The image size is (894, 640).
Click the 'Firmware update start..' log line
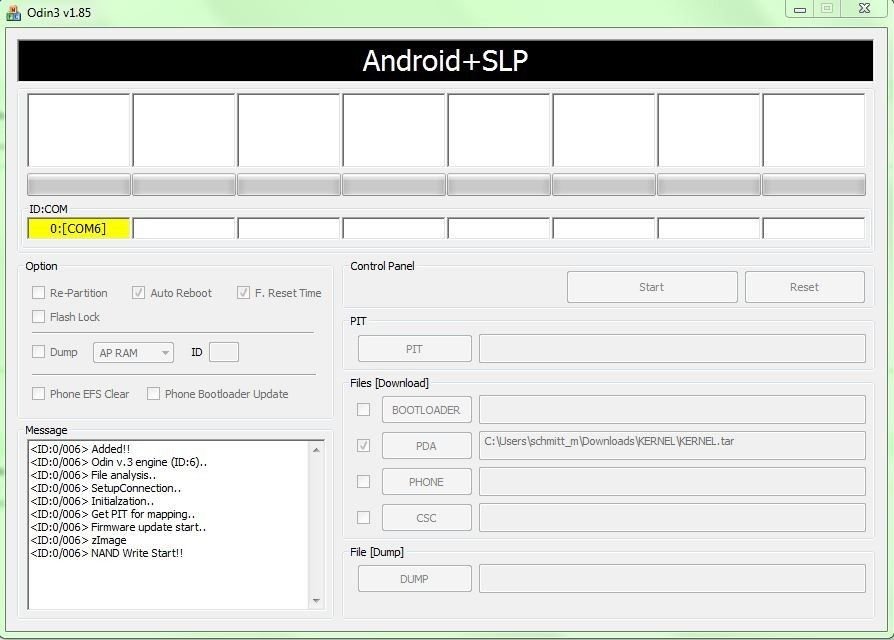tap(118, 527)
